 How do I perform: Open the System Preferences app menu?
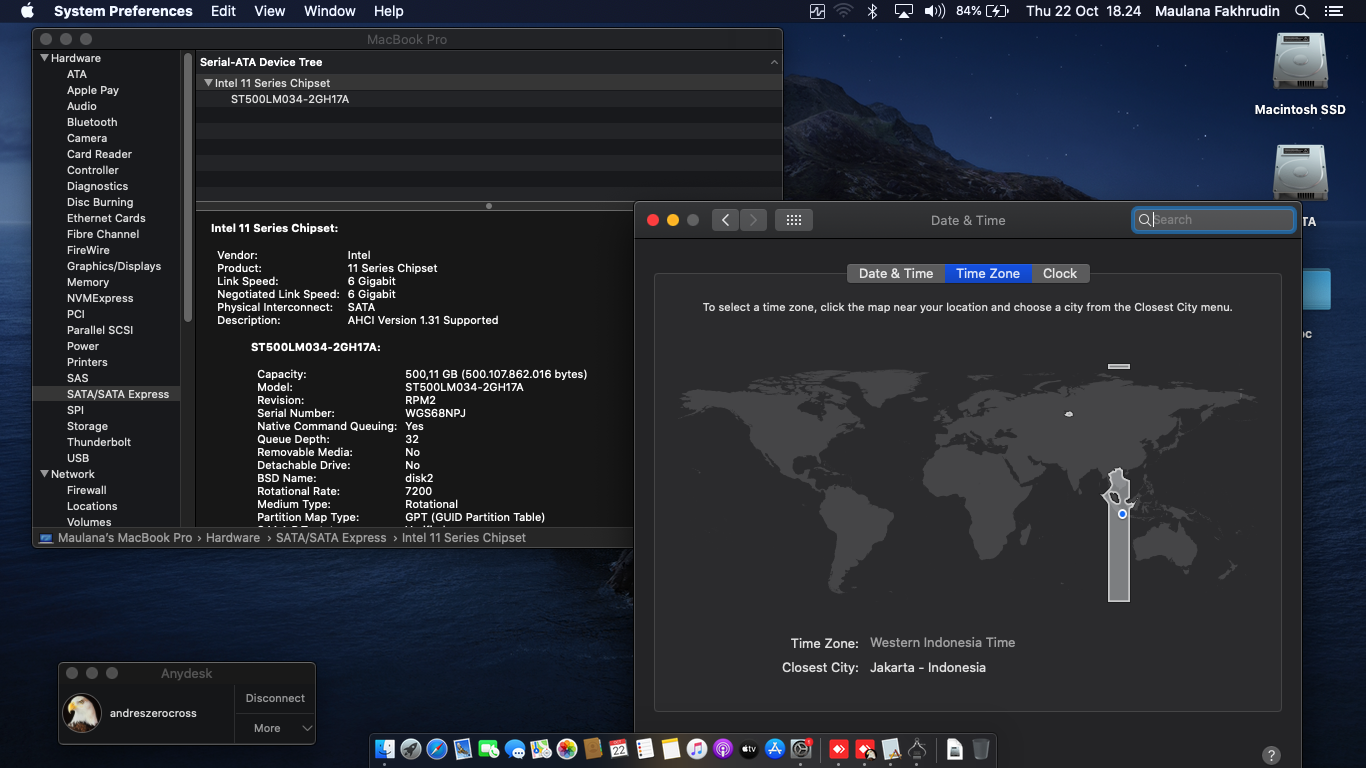[123, 11]
